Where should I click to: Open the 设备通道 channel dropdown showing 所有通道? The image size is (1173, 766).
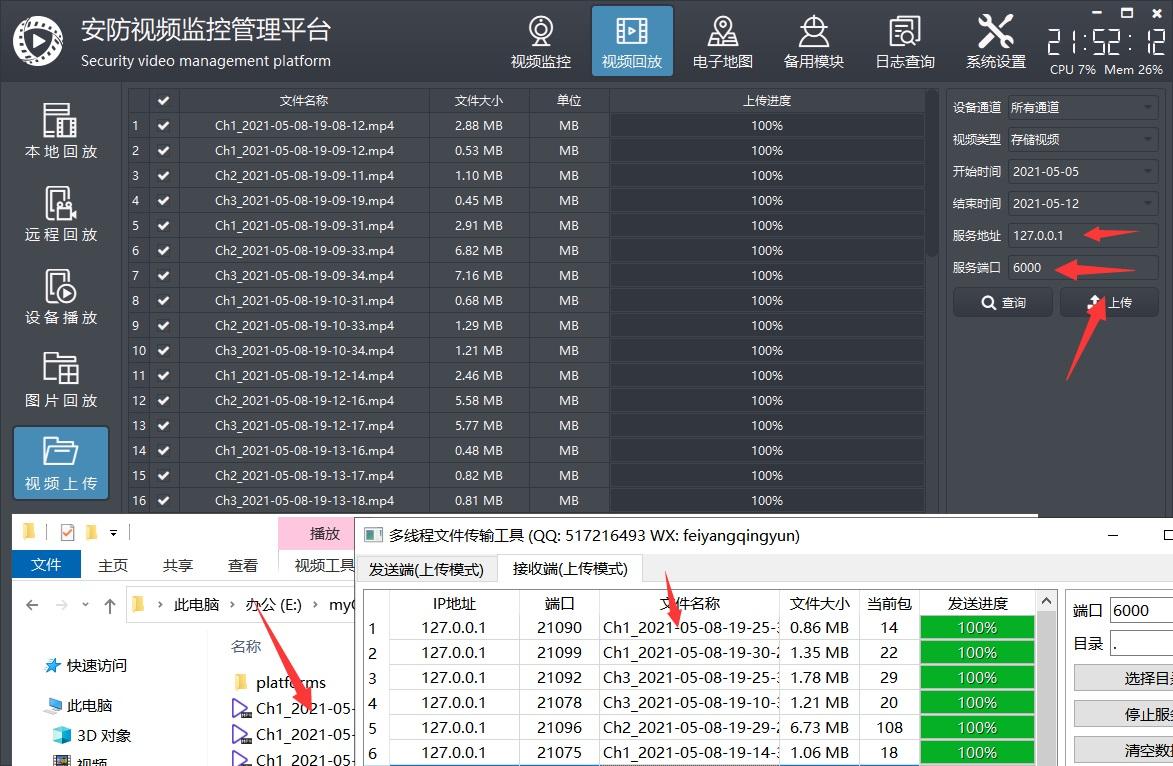tap(1083, 107)
